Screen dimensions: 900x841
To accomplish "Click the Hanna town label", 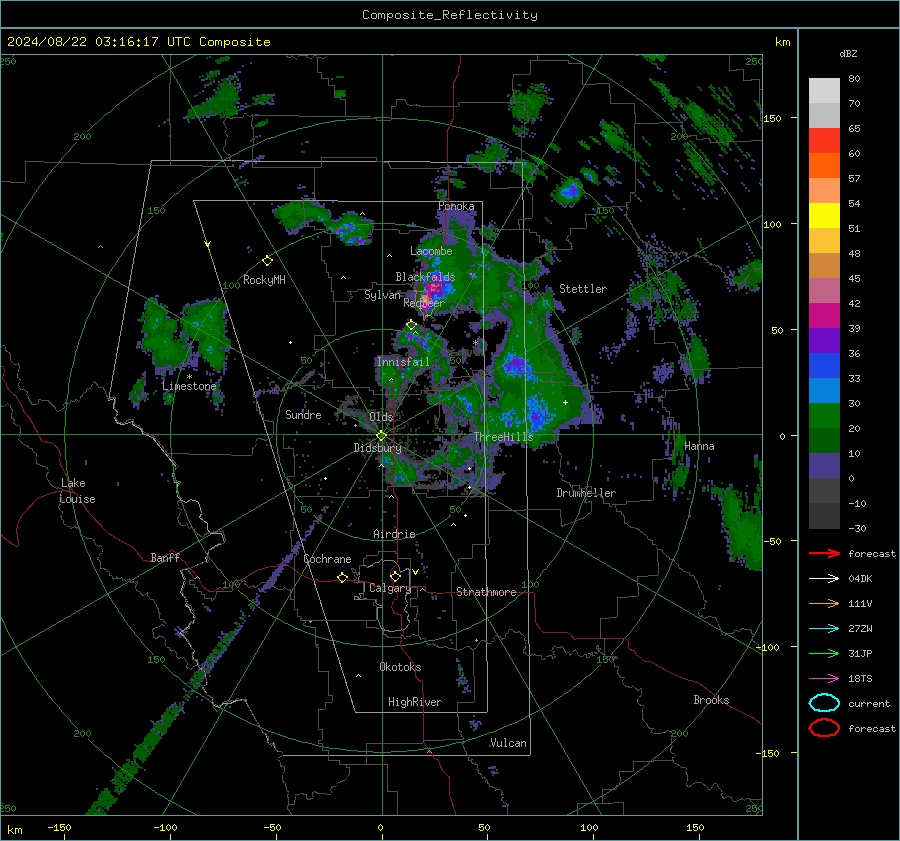I will click(699, 446).
